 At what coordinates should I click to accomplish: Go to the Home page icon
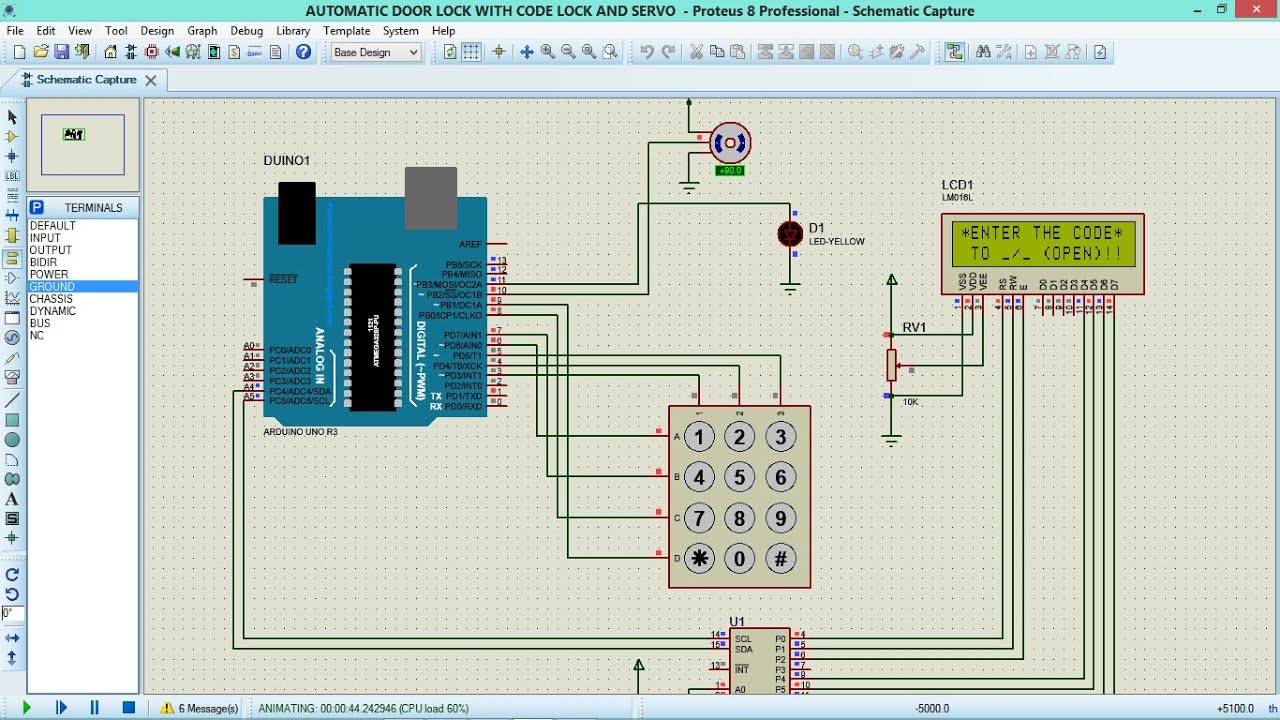pos(111,52)
